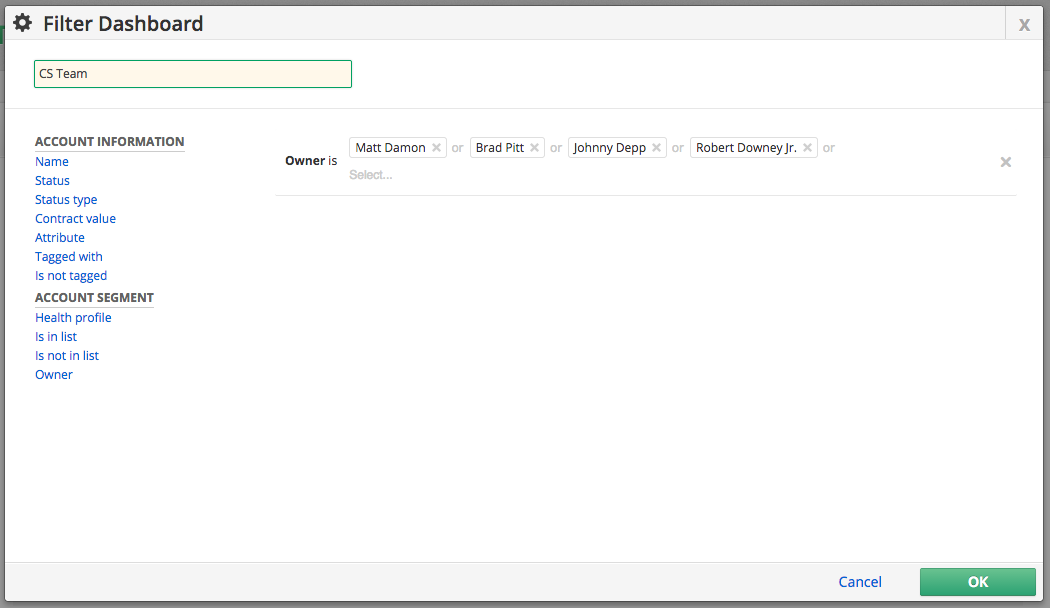Image resolution: width=1050 pixels, height=608 pixels.
Task: Add a Name filter
Action: (52, 161)
